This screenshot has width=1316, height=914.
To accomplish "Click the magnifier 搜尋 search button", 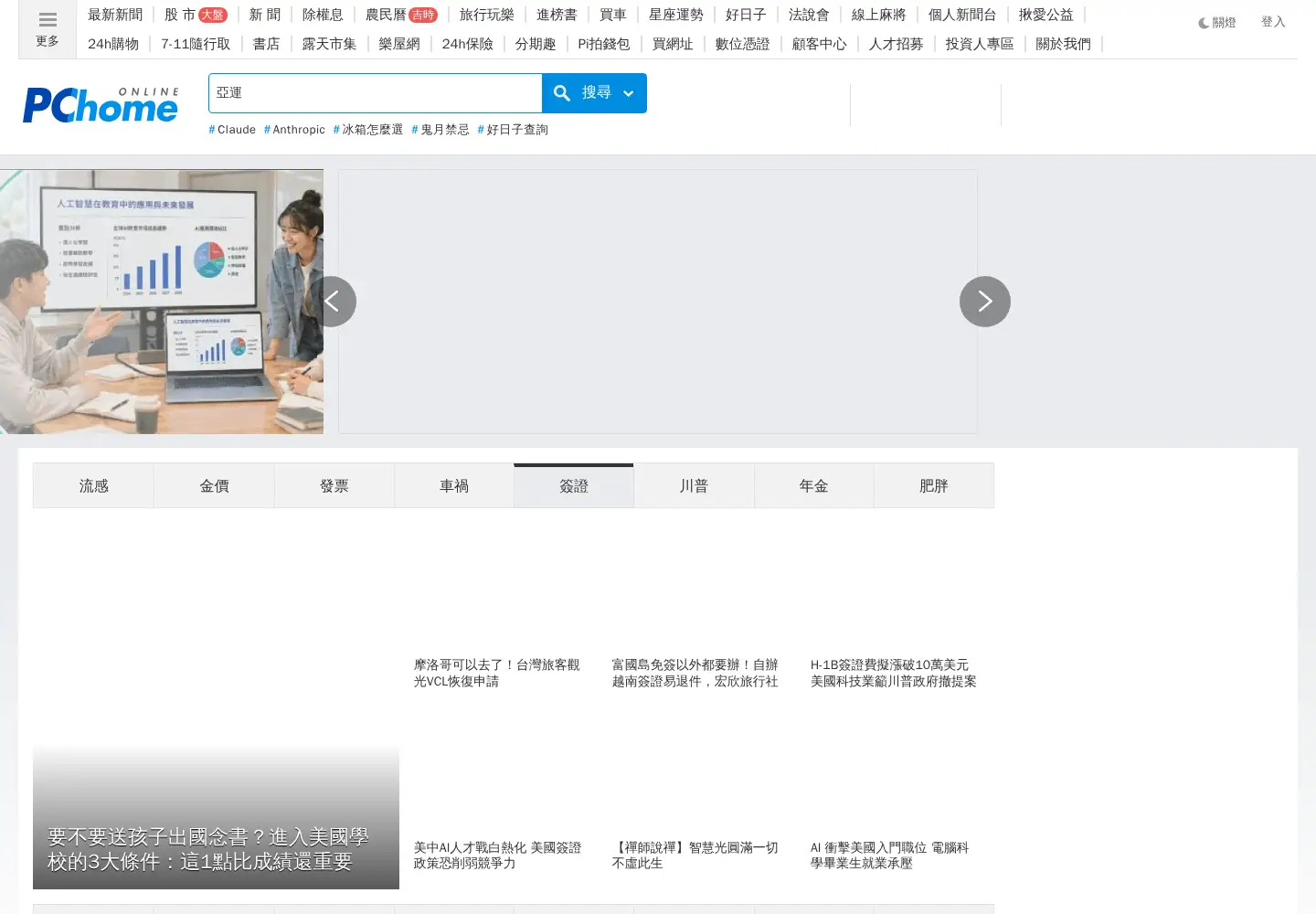I will pos(581,93).
